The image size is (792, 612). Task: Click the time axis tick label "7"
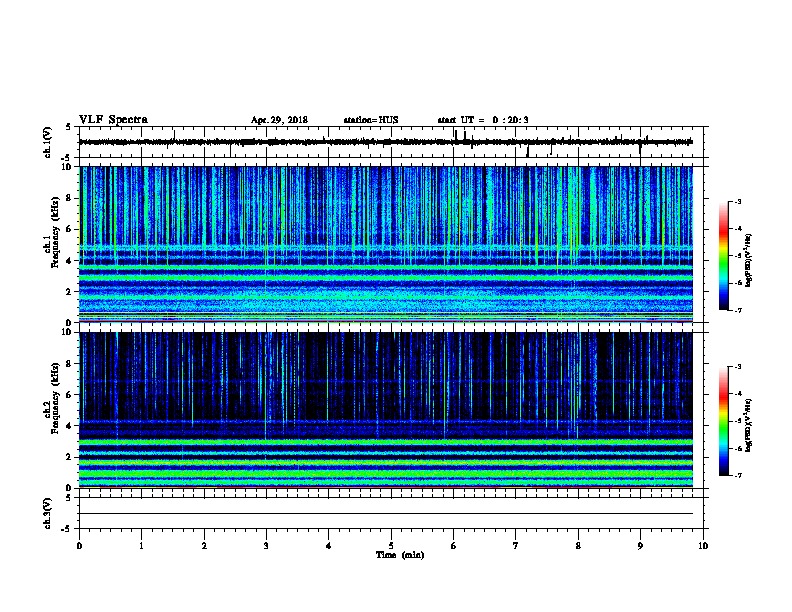pyautogui.click(x=516, y=546)
